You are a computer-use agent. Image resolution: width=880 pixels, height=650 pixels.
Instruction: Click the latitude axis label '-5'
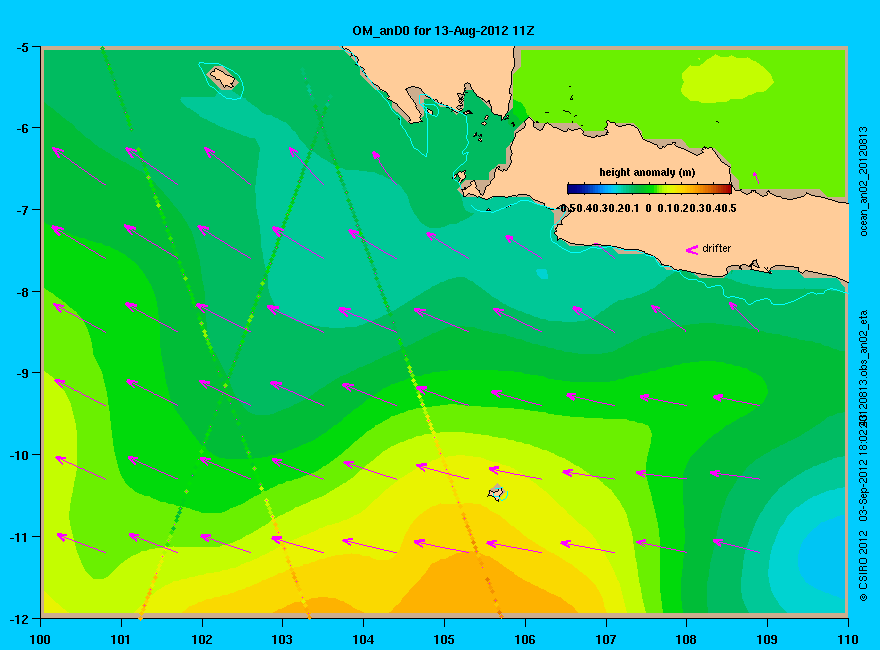pyautogui.click(x=22, y=48)
